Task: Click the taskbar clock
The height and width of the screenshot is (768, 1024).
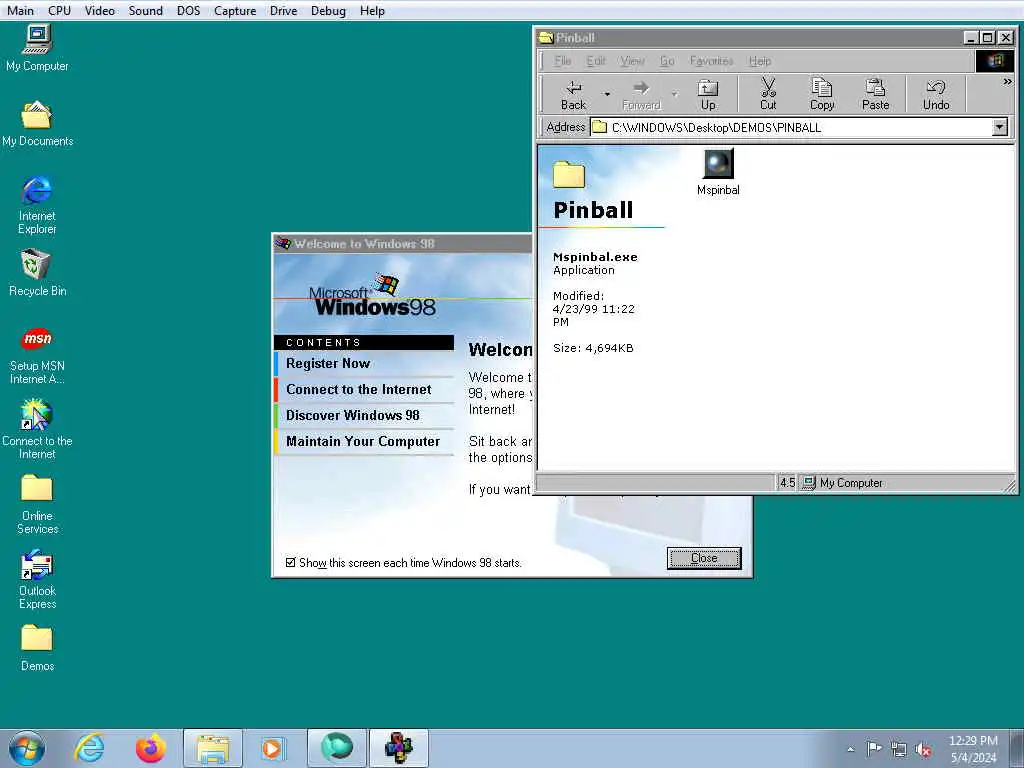Action: [x=973, y=749]
